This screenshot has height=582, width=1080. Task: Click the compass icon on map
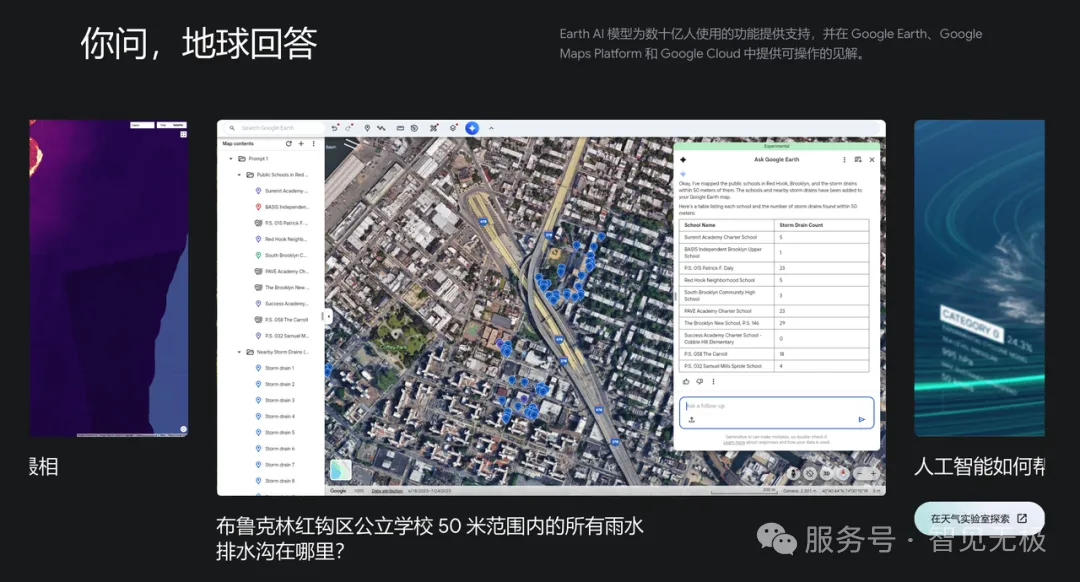(842, 473)
